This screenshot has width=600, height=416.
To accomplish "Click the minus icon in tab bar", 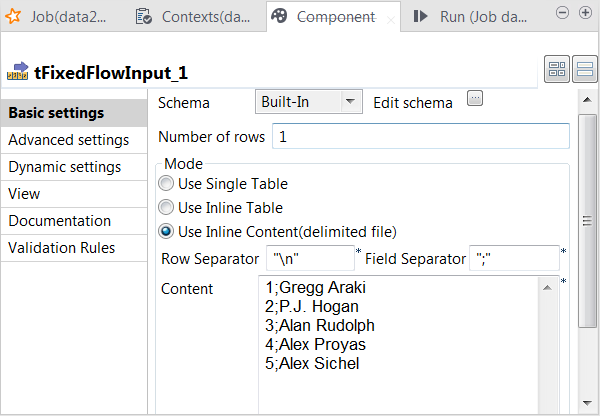I will click(560, 12).
